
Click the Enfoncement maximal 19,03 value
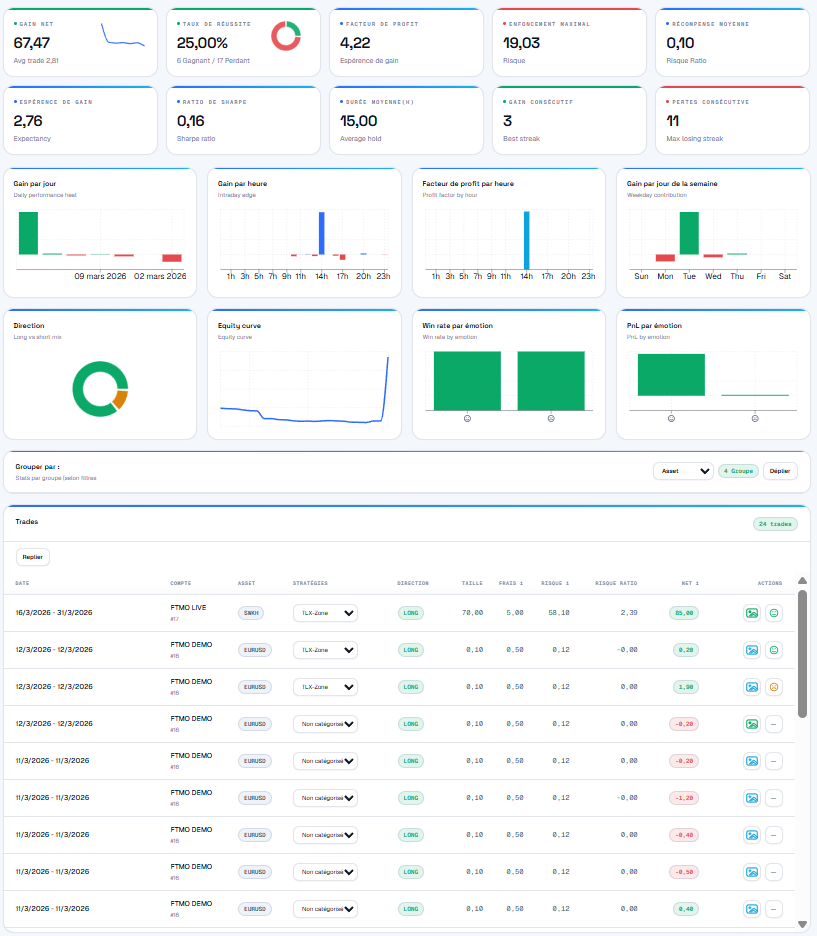pyautogui.click(x=521, y=43)
